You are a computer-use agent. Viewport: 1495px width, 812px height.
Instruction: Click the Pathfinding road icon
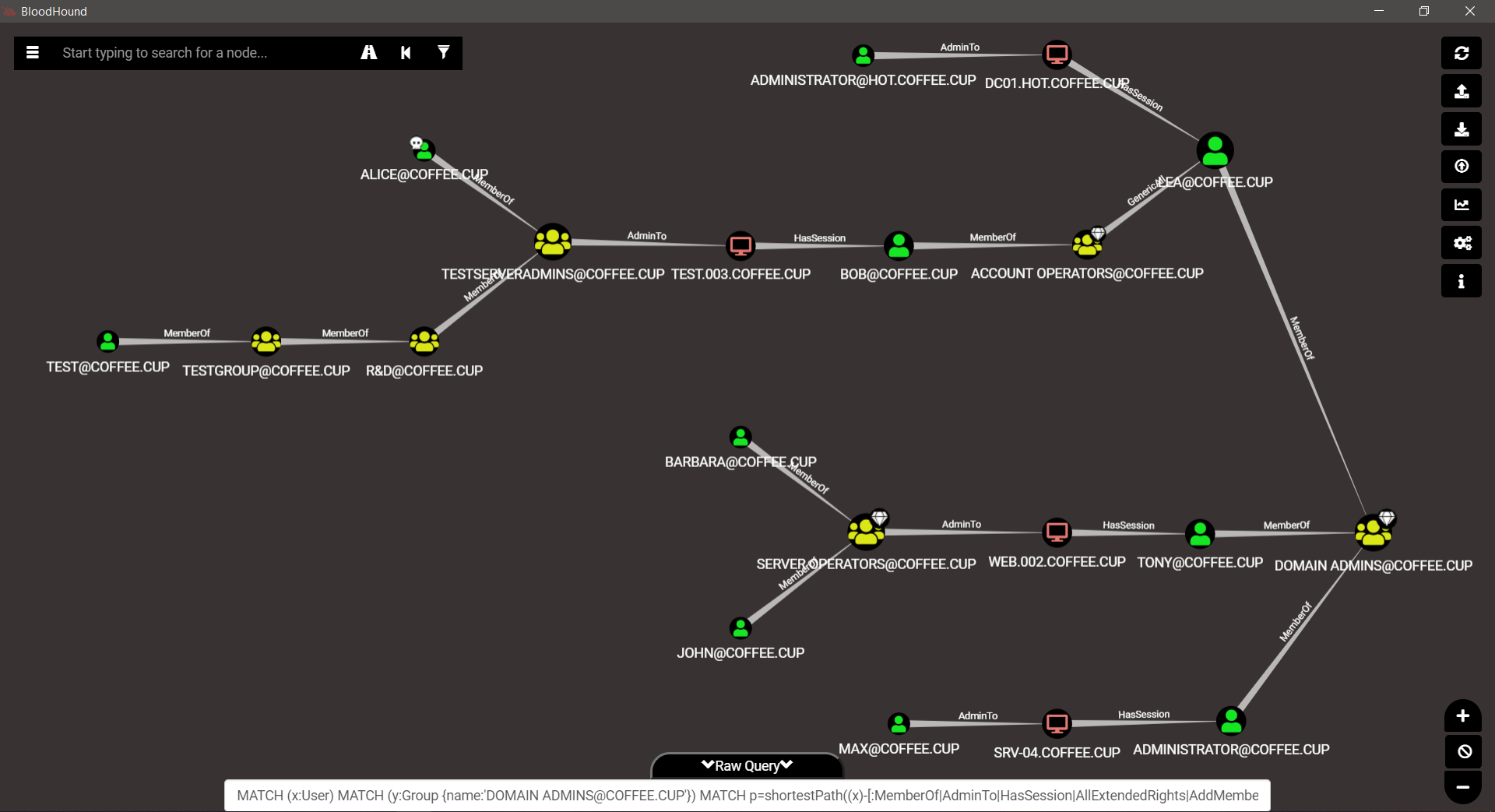(369, 53)
